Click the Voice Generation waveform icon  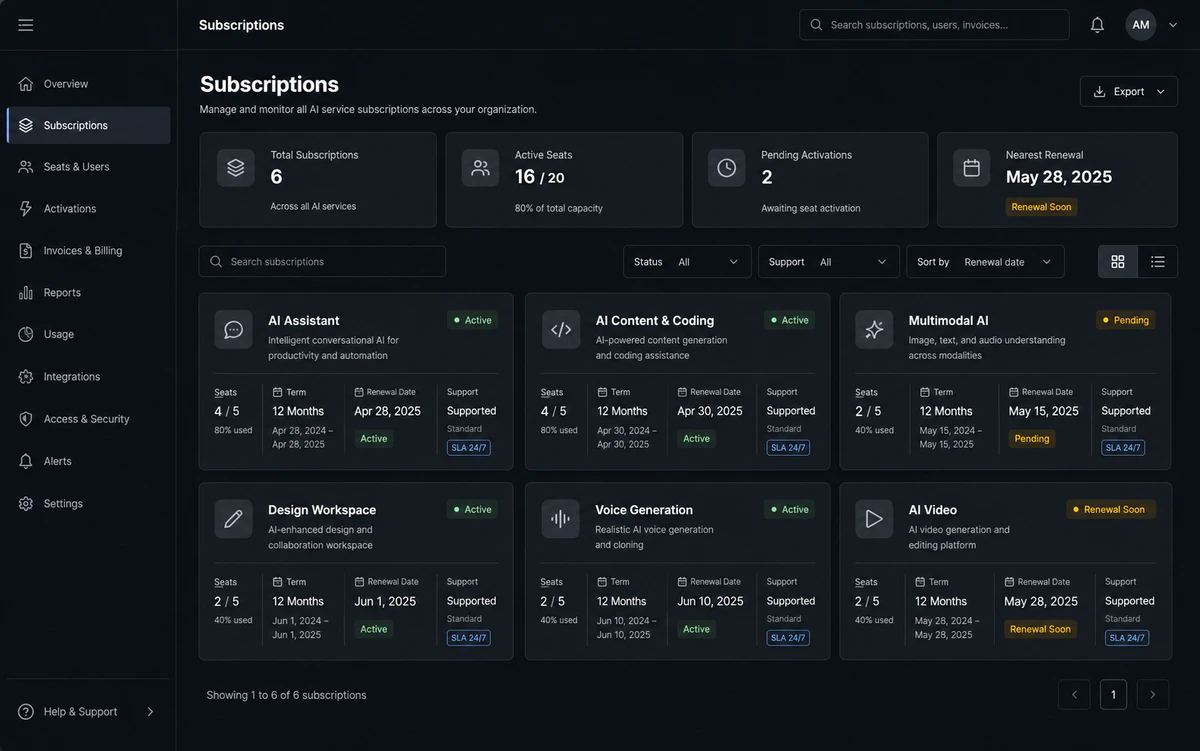[561, 519]
